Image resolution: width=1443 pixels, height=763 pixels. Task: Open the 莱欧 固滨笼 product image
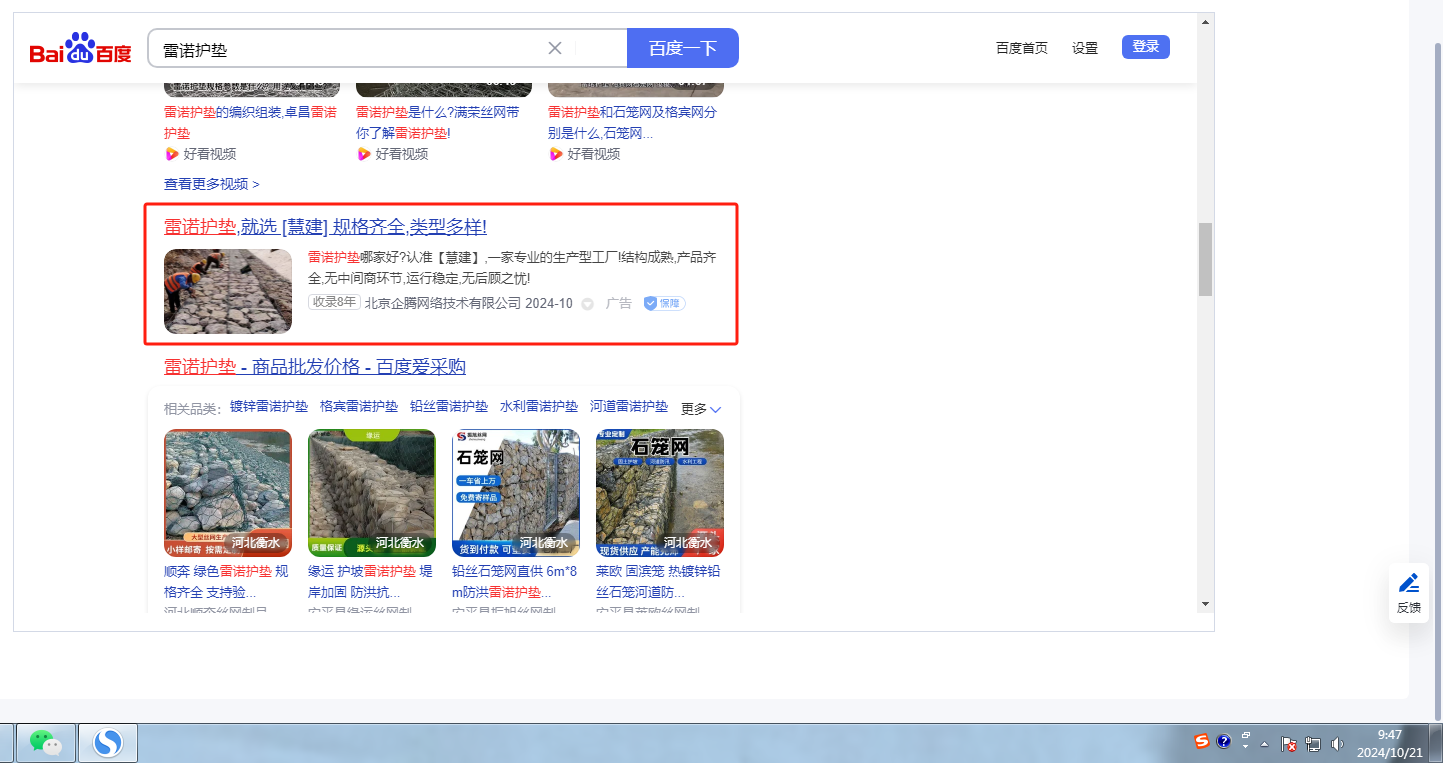[x=660, y=493]
